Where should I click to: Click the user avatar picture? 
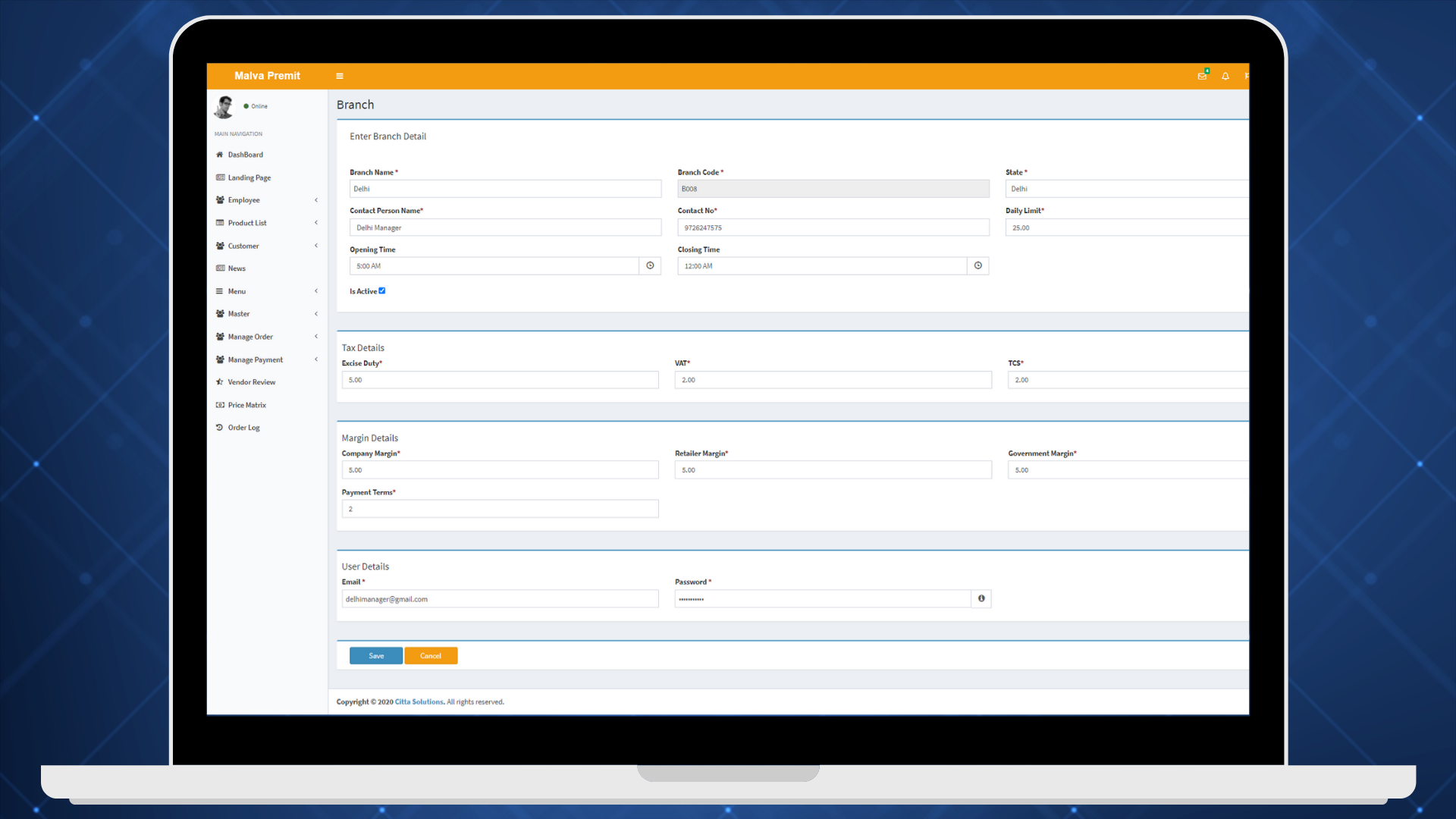click(x=224, y=107)
